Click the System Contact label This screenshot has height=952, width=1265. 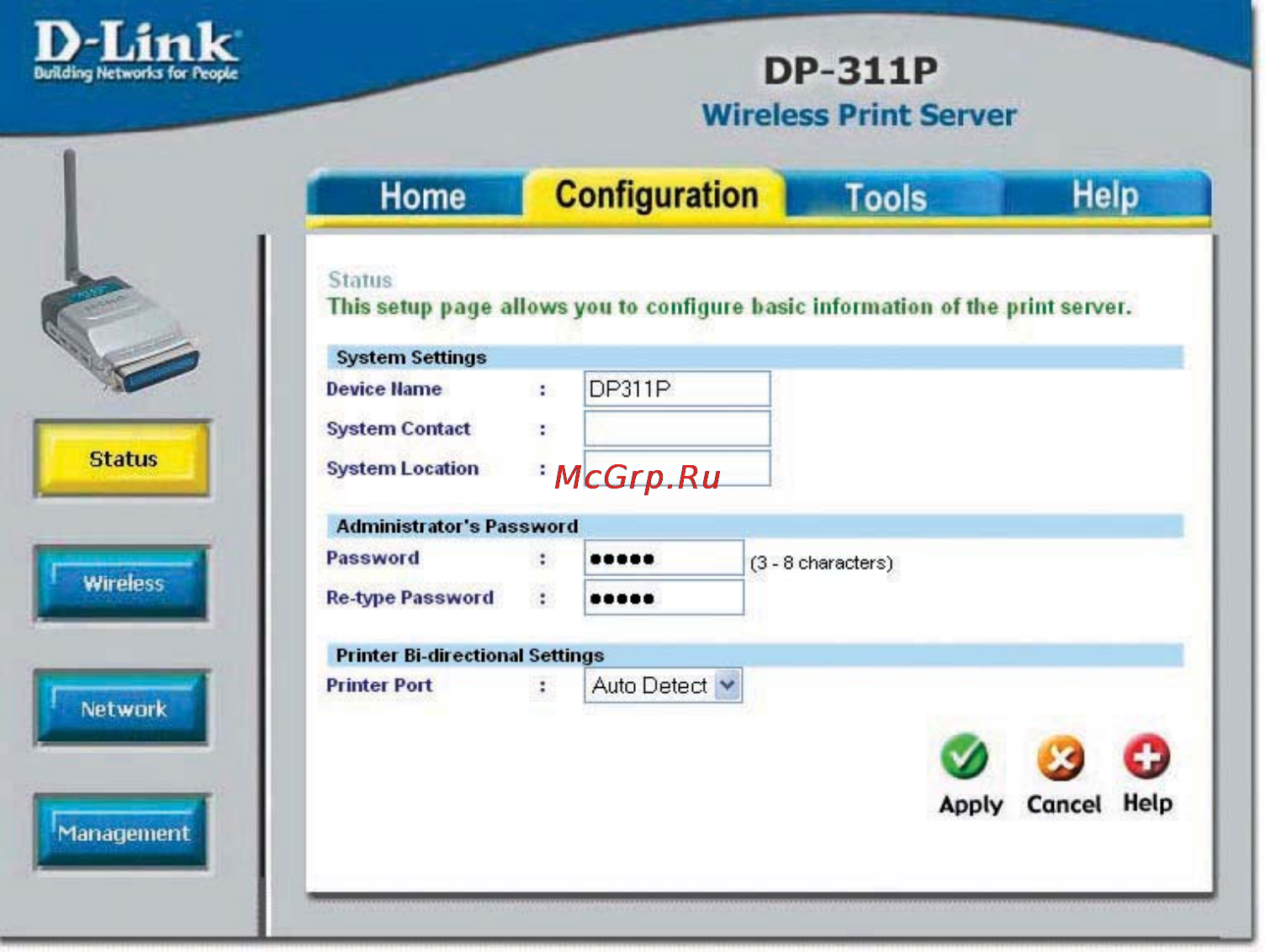point(398,428)
